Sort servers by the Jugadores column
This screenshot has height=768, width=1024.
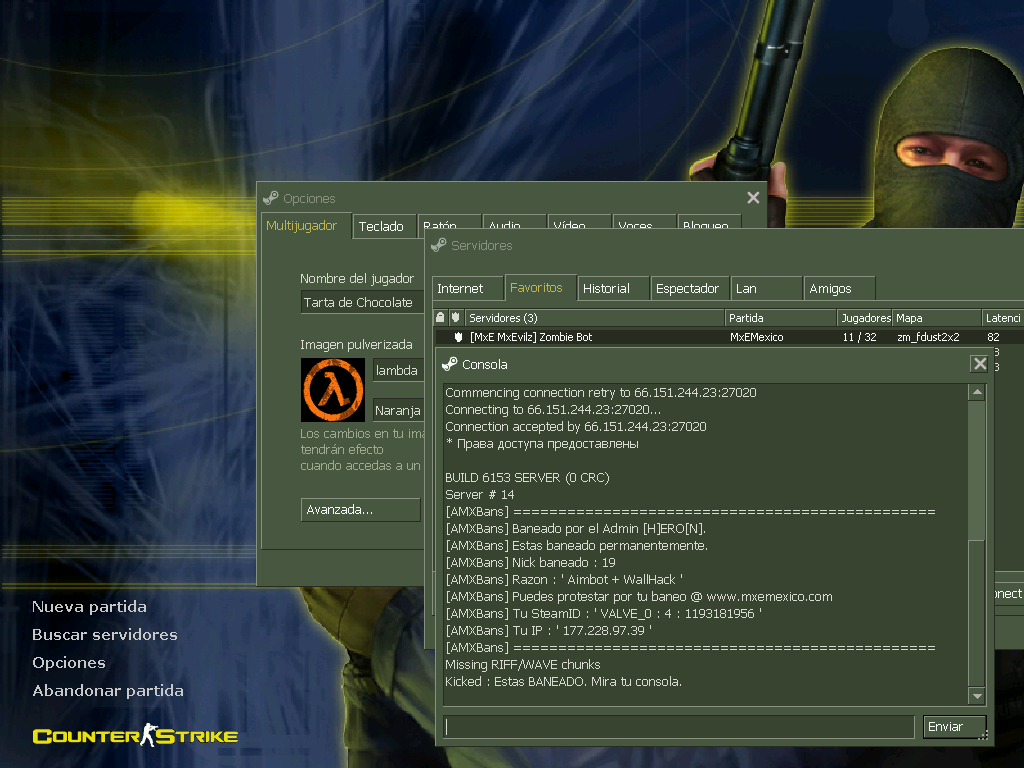(865, 318)
